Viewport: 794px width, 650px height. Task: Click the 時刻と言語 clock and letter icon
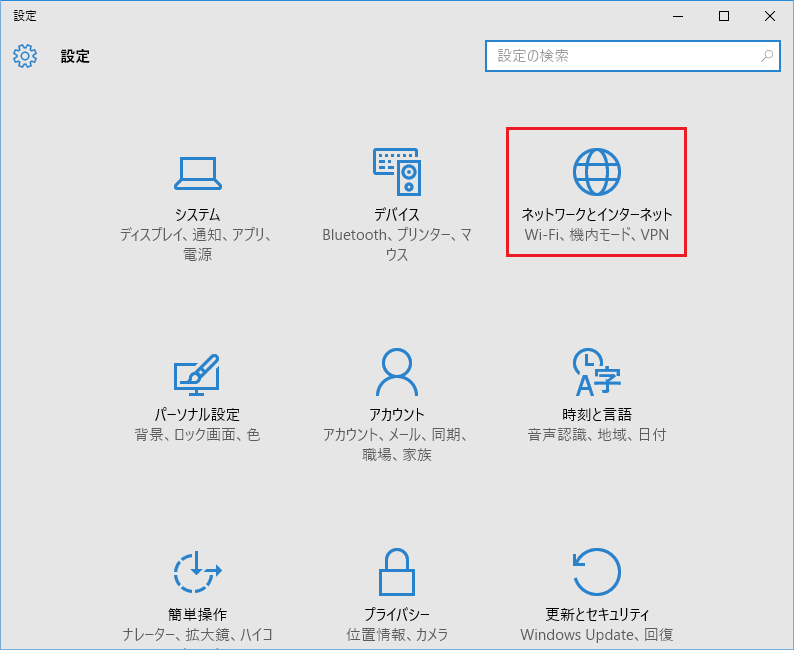point(597,373)
